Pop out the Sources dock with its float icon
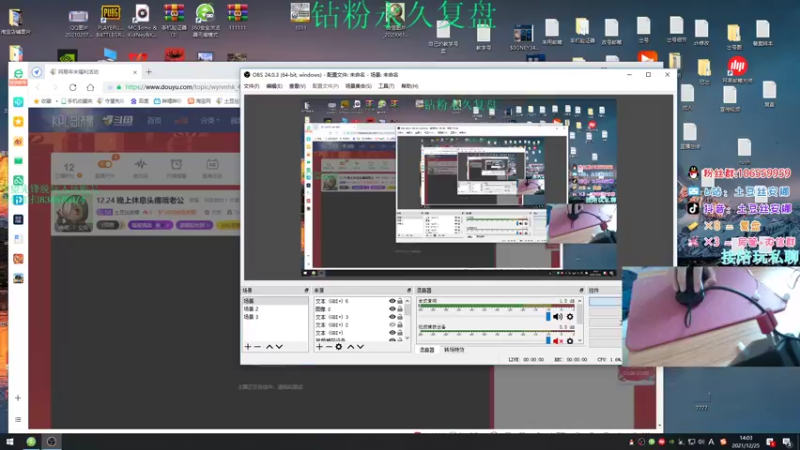Screen dimensions: 800x450 [409, 290]
